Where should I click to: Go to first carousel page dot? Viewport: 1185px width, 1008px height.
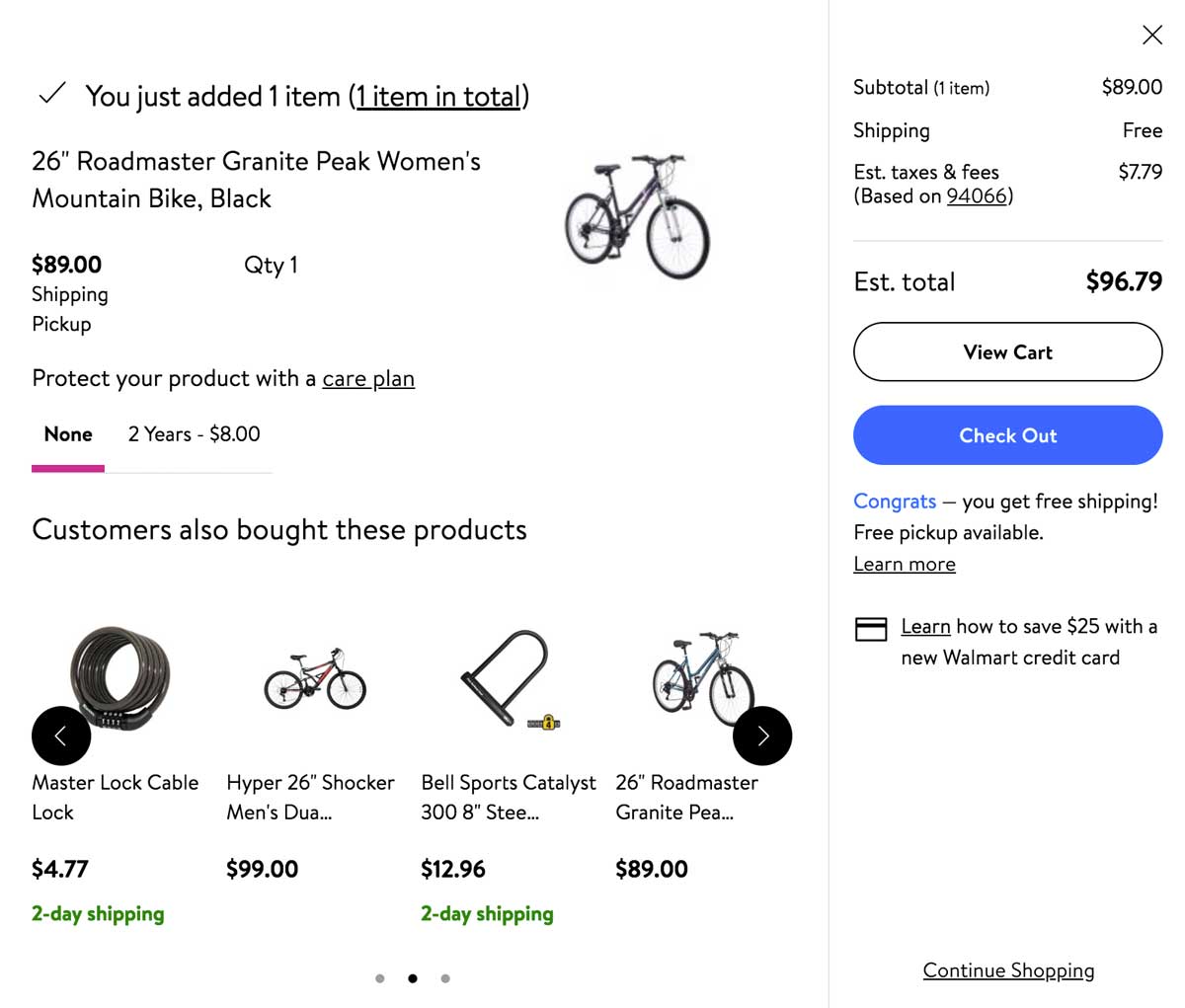pyautogui.click(x=380, y=978)
